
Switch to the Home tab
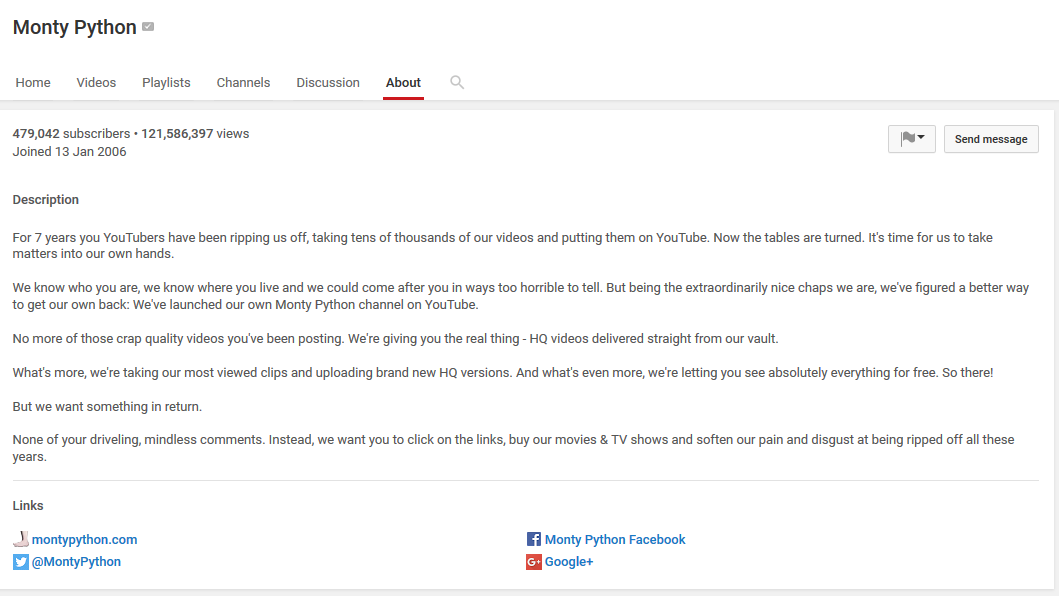tap(33, 82)
